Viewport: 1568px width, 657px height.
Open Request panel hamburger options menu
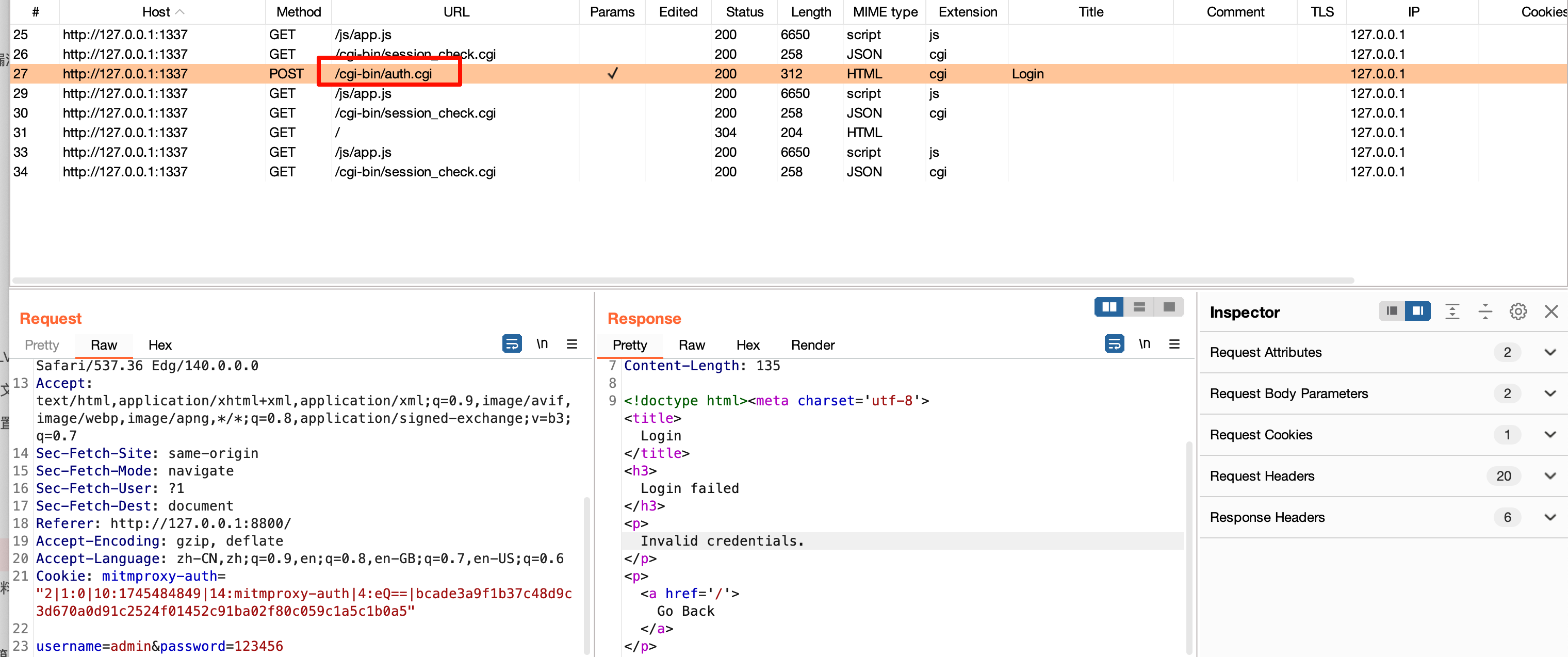[571, 343]
